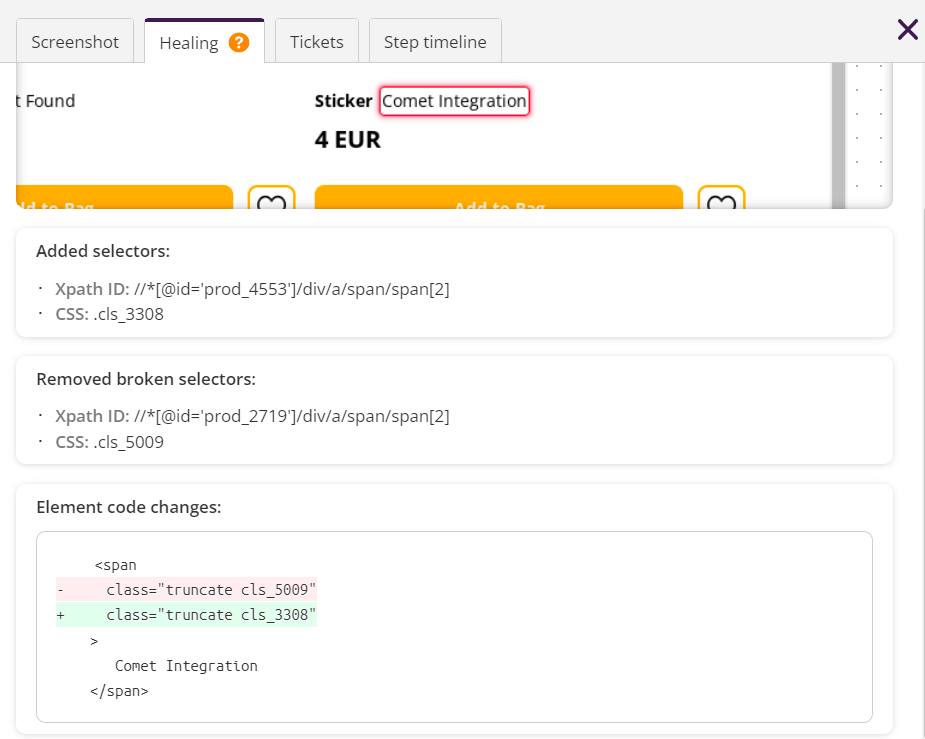The height and width of the screenshot is (739, 925).
Task: Click the removed Xpath ID prod_2719 selector
Action: (252, 416)
